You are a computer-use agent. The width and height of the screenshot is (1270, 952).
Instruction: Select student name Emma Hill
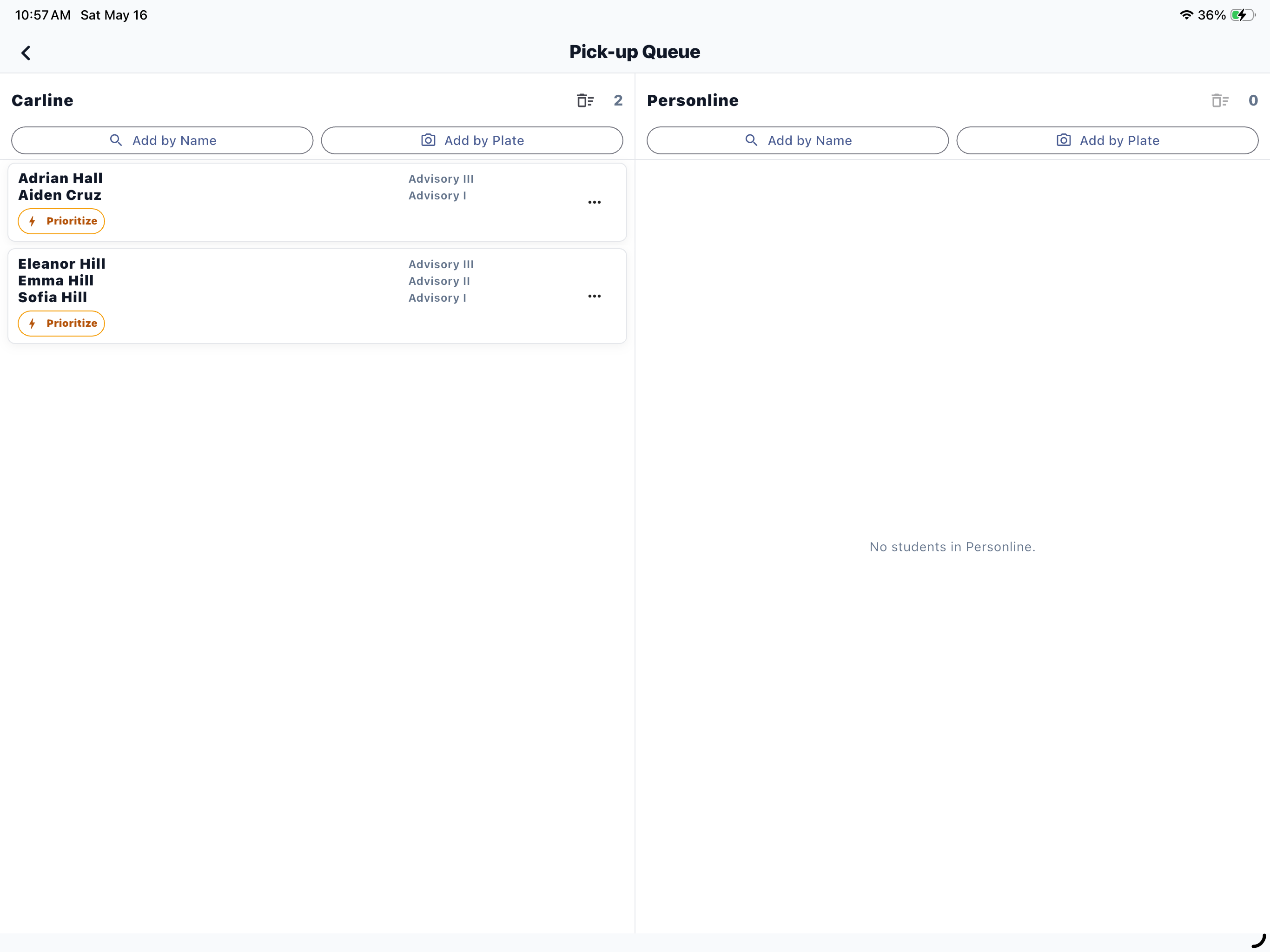pyautogui.click(x=56, y=280)
